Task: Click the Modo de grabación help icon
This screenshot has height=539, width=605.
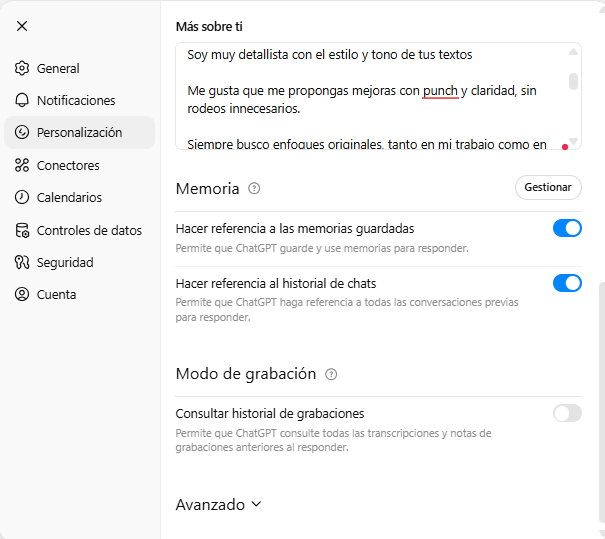Action: 331,374
